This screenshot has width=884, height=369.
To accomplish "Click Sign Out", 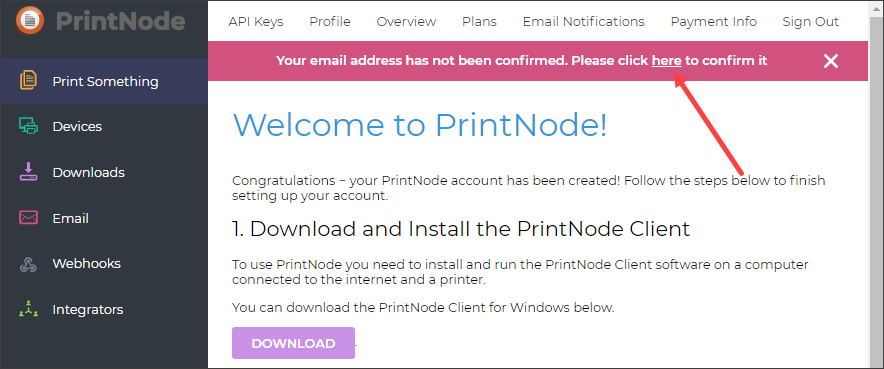I will tap(811, 21).
